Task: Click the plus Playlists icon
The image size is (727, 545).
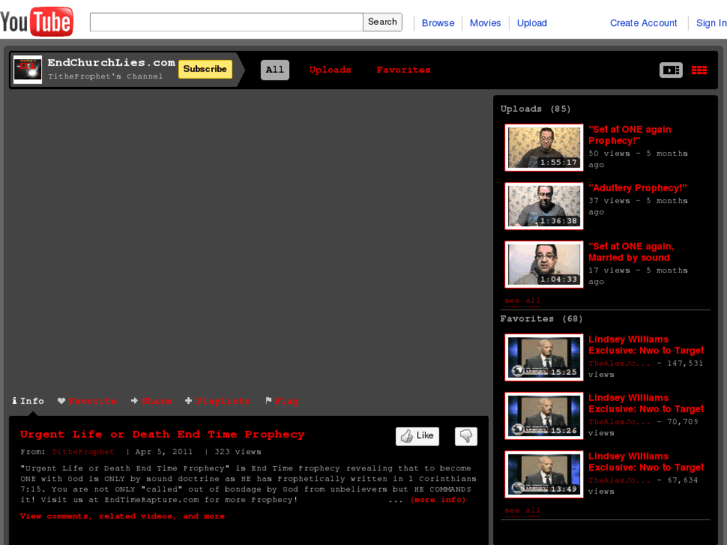Action: click(188, 401)
